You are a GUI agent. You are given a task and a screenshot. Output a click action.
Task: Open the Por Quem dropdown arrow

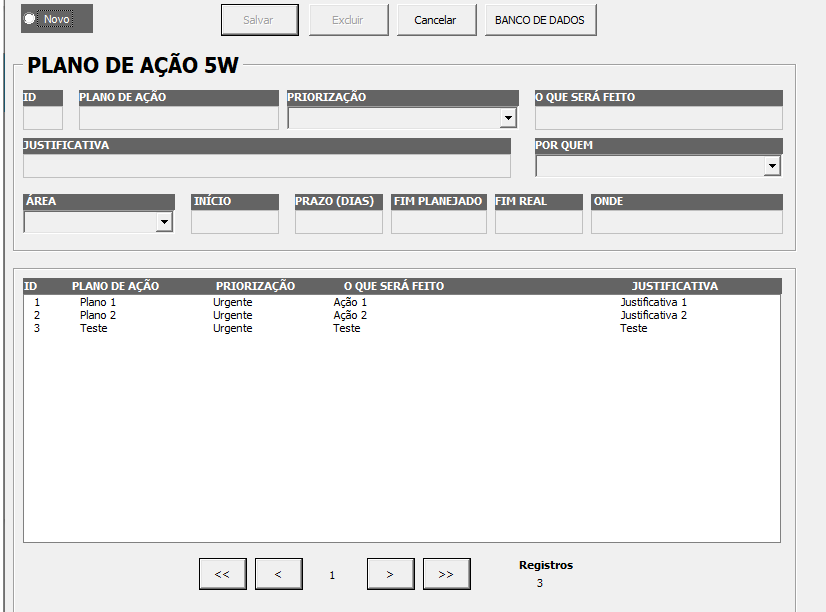click(771, 166)
